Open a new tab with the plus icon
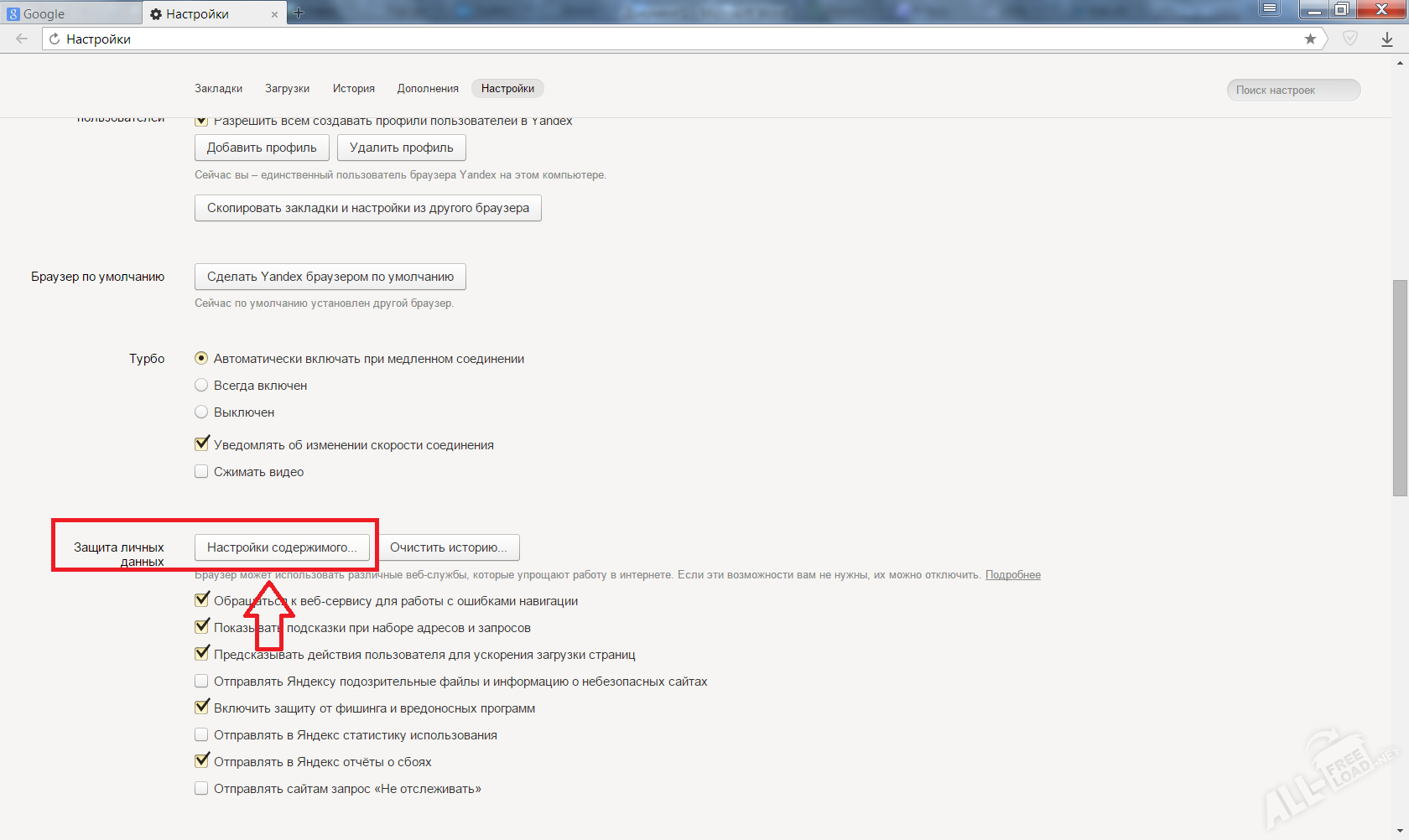Viewport: 1409px width, 840px height. tap(299, 13)
